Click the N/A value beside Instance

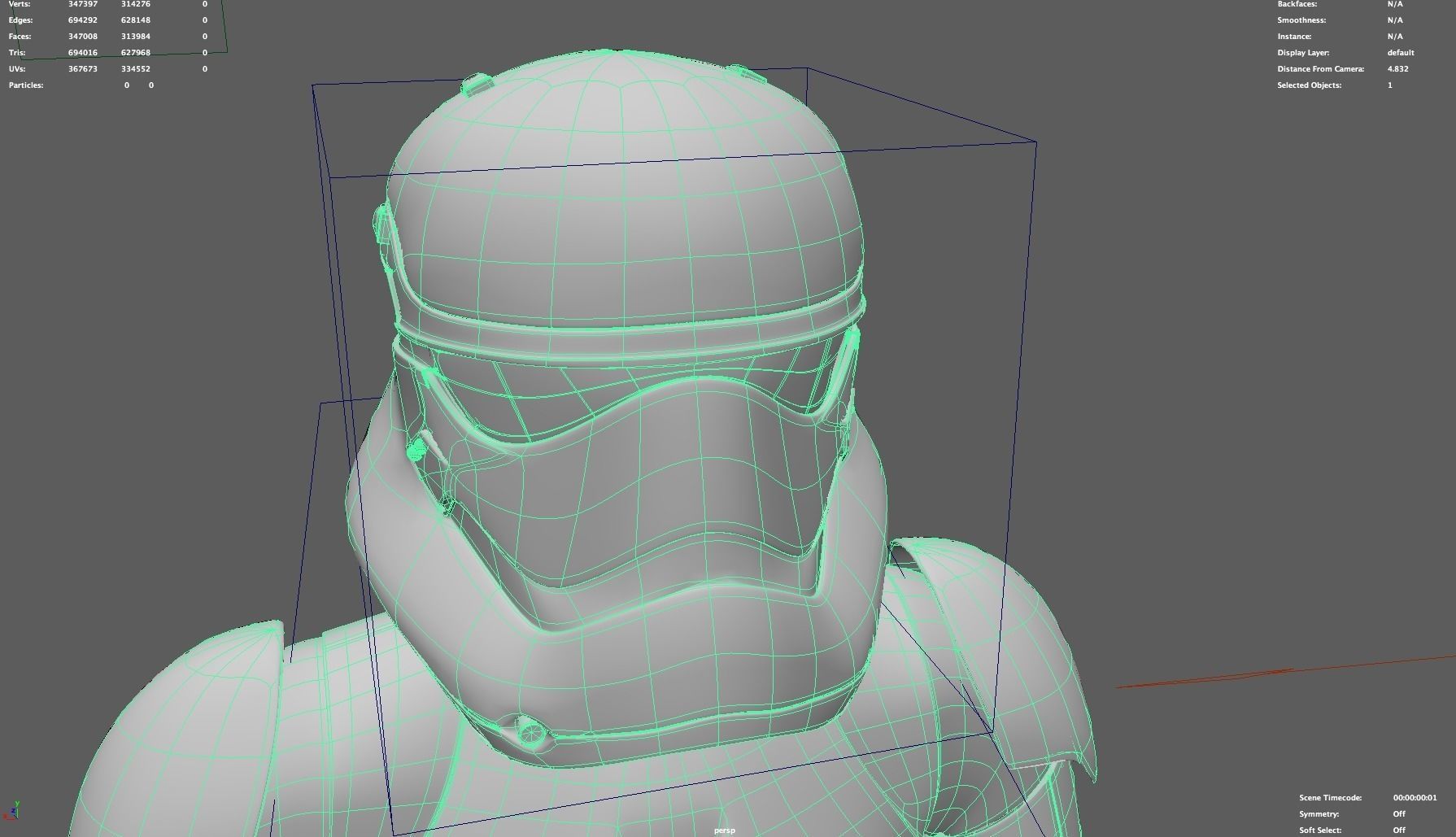(x=1395, y=37)
